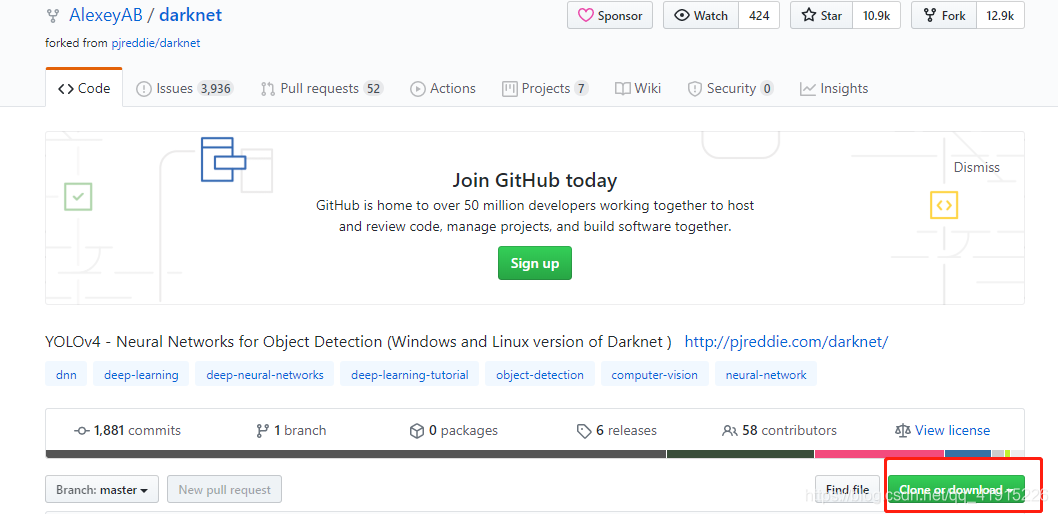
Task: Select the deep-neural-networks topic tag
Action: pos(264,374)
